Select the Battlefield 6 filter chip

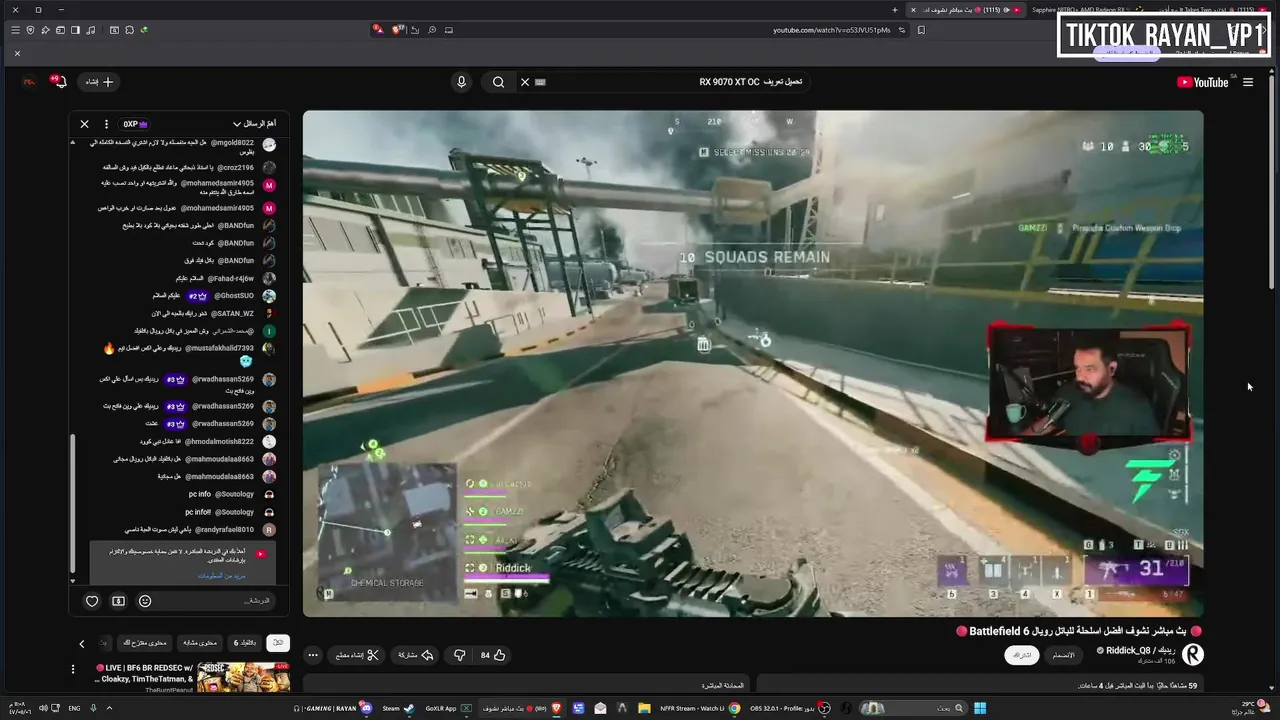pyautogui.click(x=244, y=643)
